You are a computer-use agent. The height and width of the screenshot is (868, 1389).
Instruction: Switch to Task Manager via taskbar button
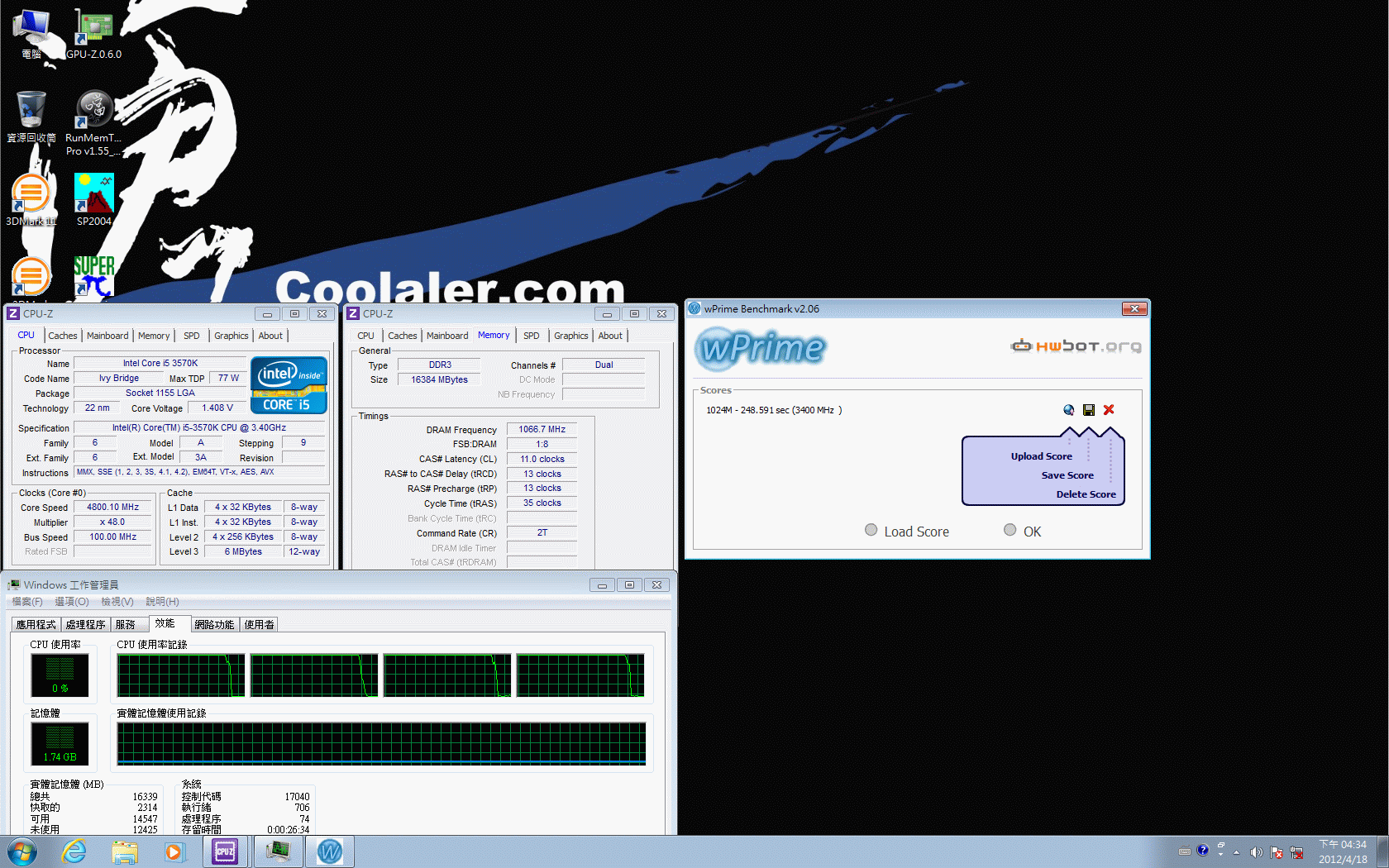click(x=278, y=851)
